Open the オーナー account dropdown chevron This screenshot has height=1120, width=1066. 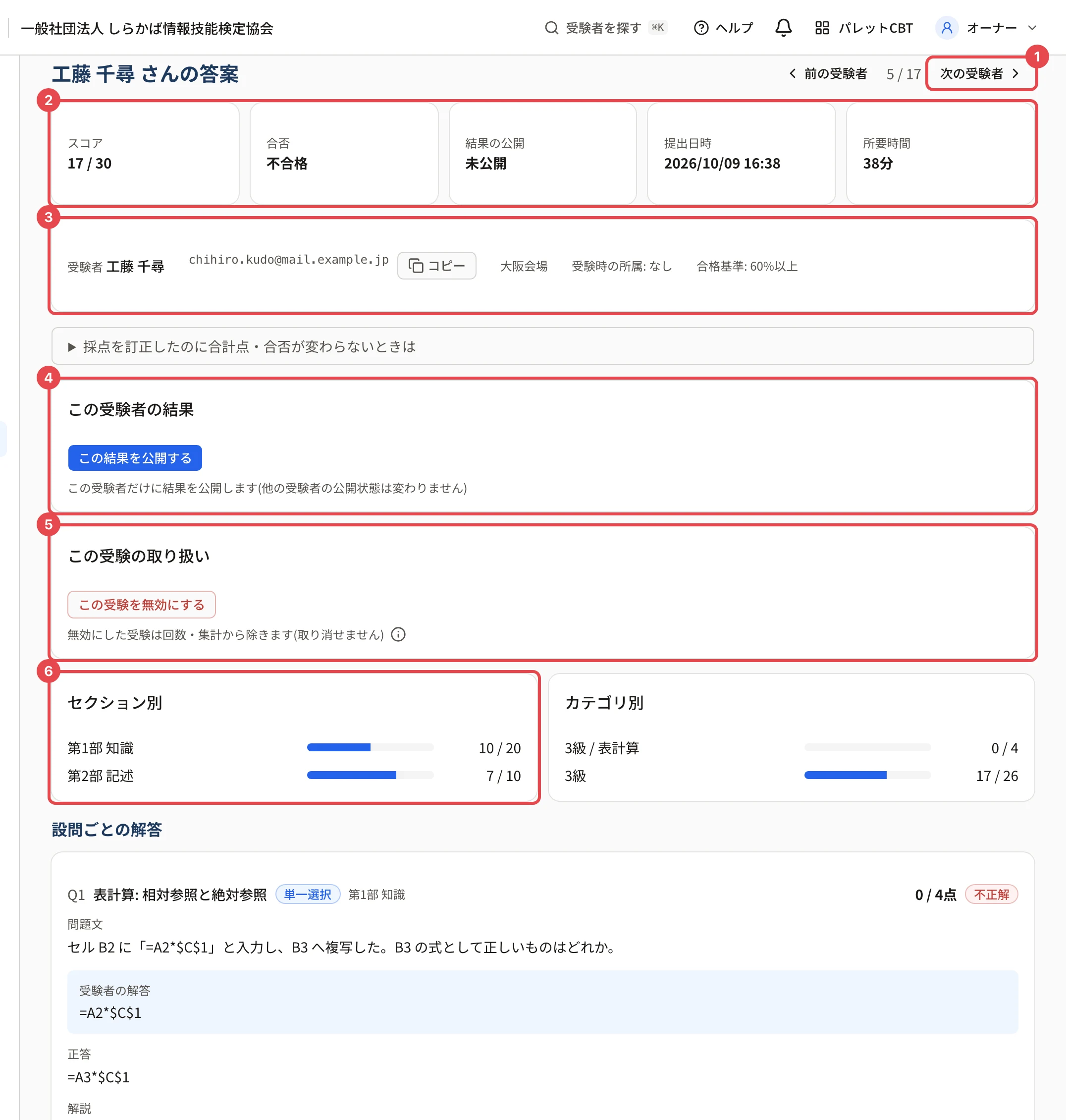[1032, 28]
